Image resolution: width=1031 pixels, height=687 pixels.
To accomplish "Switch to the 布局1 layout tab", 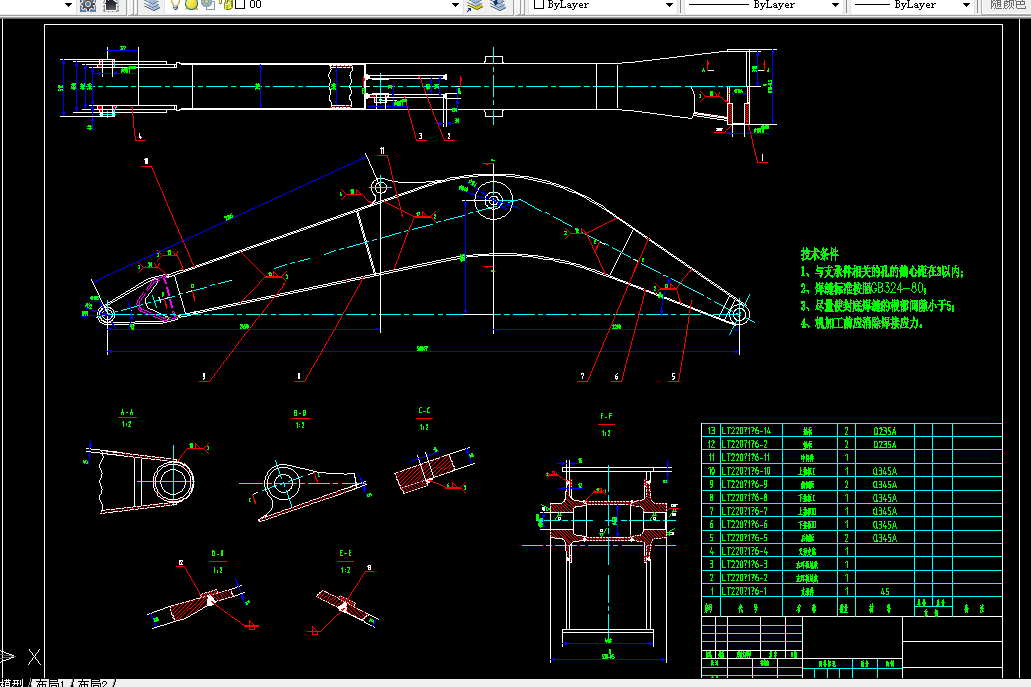I will [x=50, y=683].
